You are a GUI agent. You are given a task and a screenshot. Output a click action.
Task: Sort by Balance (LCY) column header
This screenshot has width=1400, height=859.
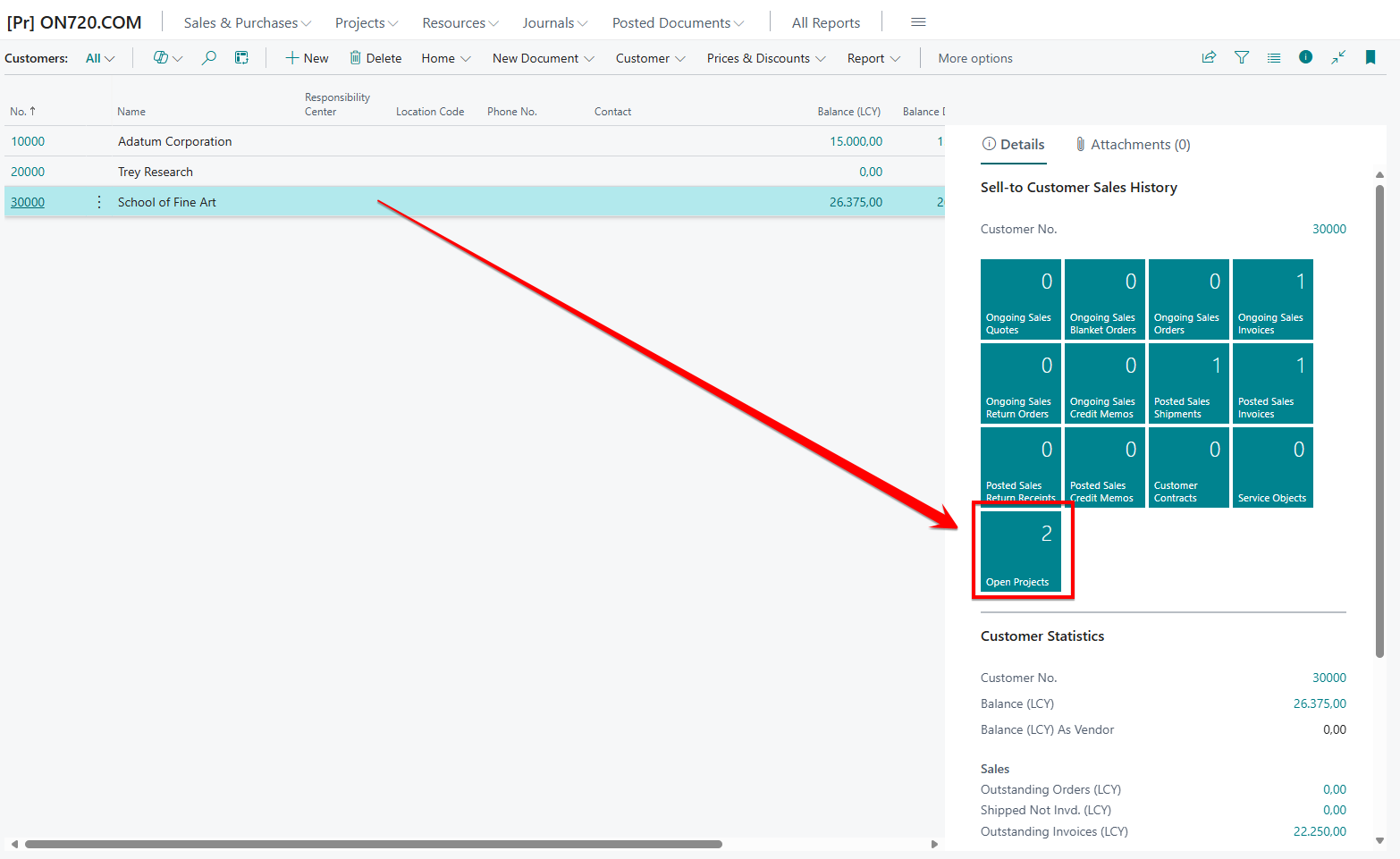848,112
